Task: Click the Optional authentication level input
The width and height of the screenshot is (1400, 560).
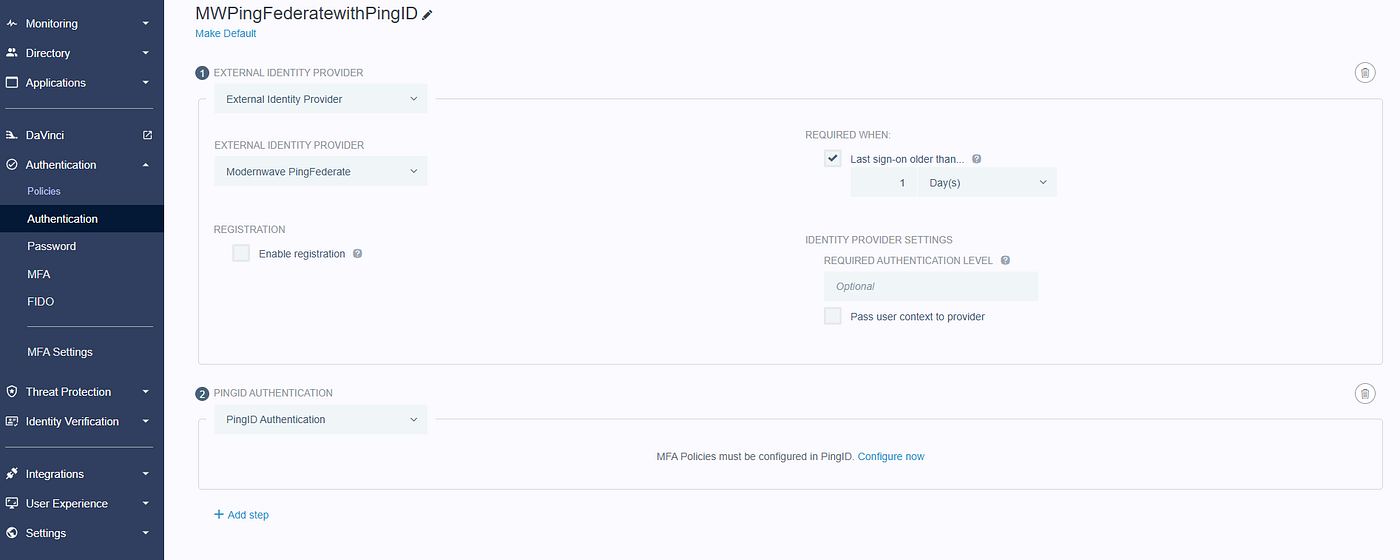Action: pos(931,286)
